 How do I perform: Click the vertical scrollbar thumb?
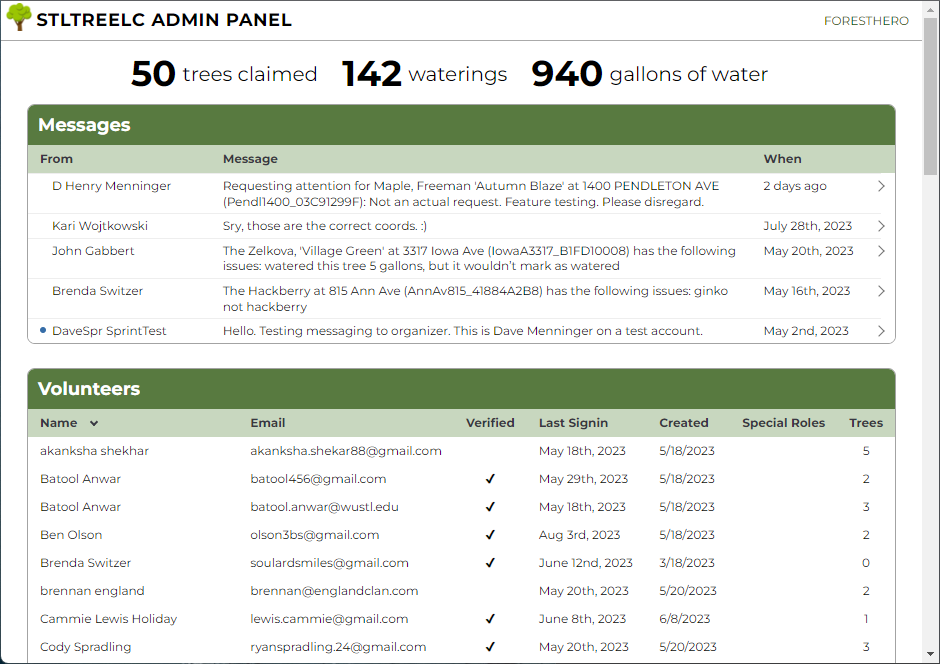(x=930, y=96)
